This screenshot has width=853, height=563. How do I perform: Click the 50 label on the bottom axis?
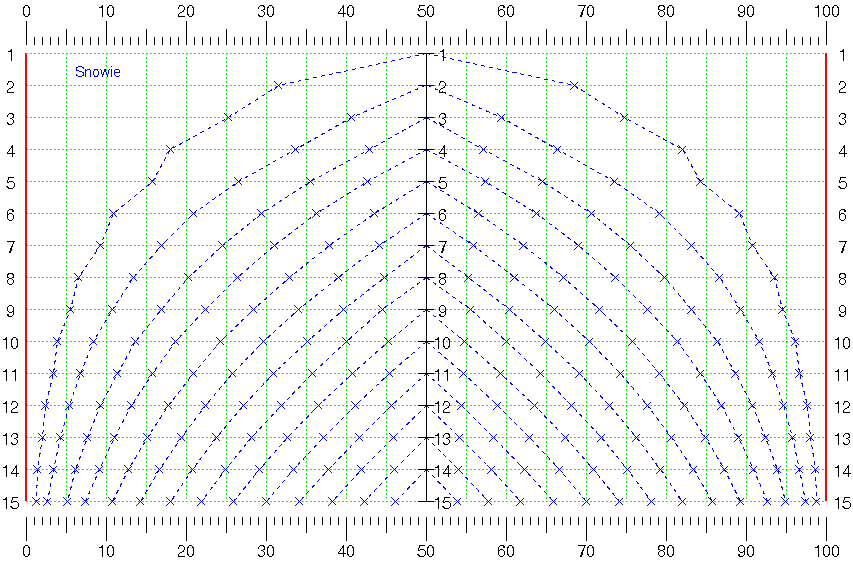pyautogui.click(x=426, y=551)
